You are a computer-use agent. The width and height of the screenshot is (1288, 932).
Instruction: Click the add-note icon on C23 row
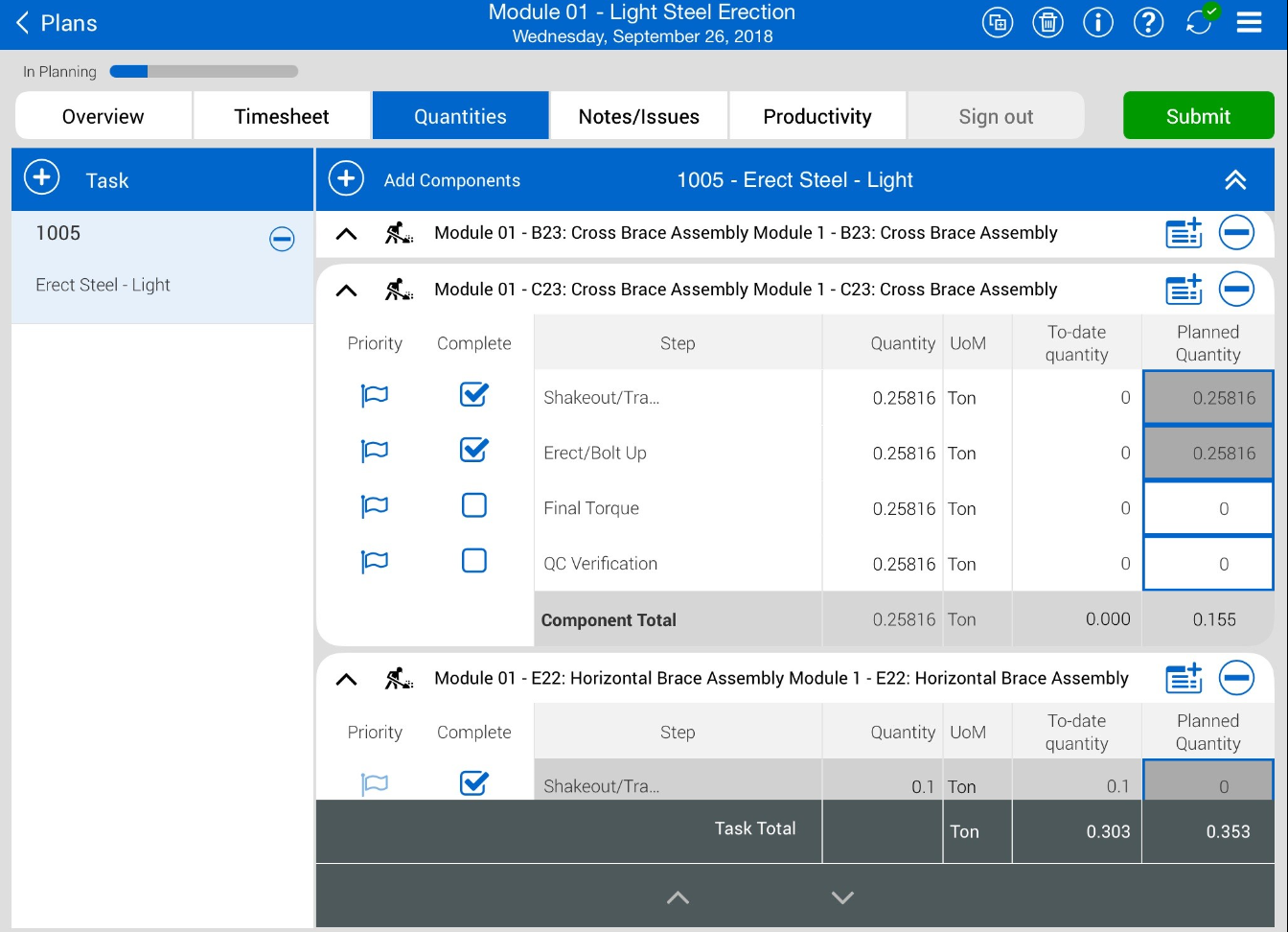click(x=1184, y=290)
